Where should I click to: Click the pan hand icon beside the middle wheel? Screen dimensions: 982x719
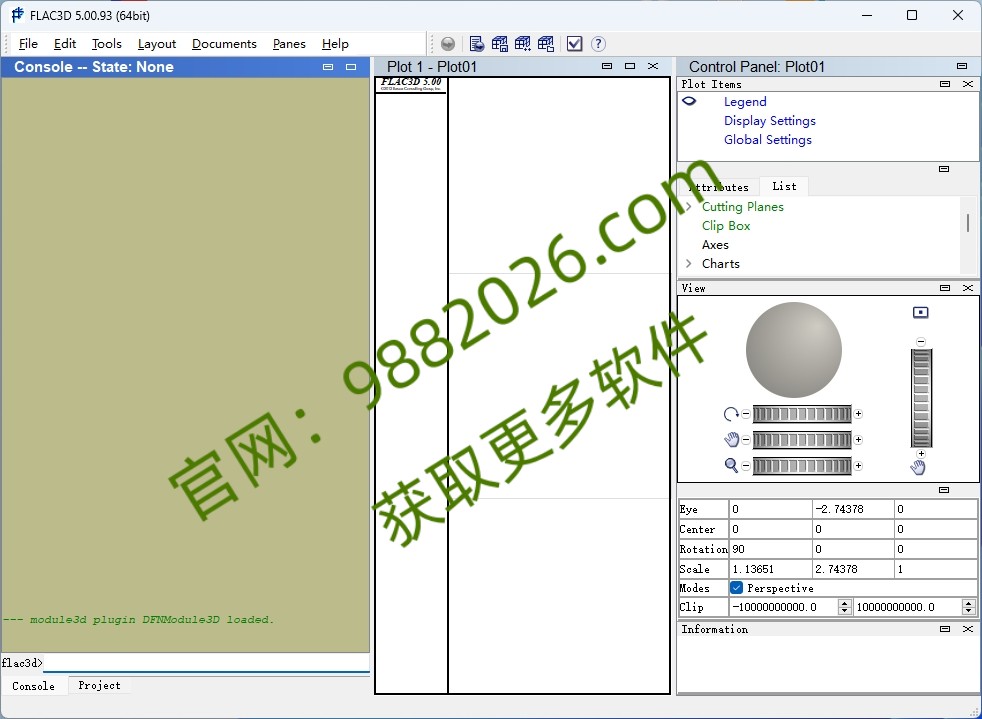pos(731,440)
